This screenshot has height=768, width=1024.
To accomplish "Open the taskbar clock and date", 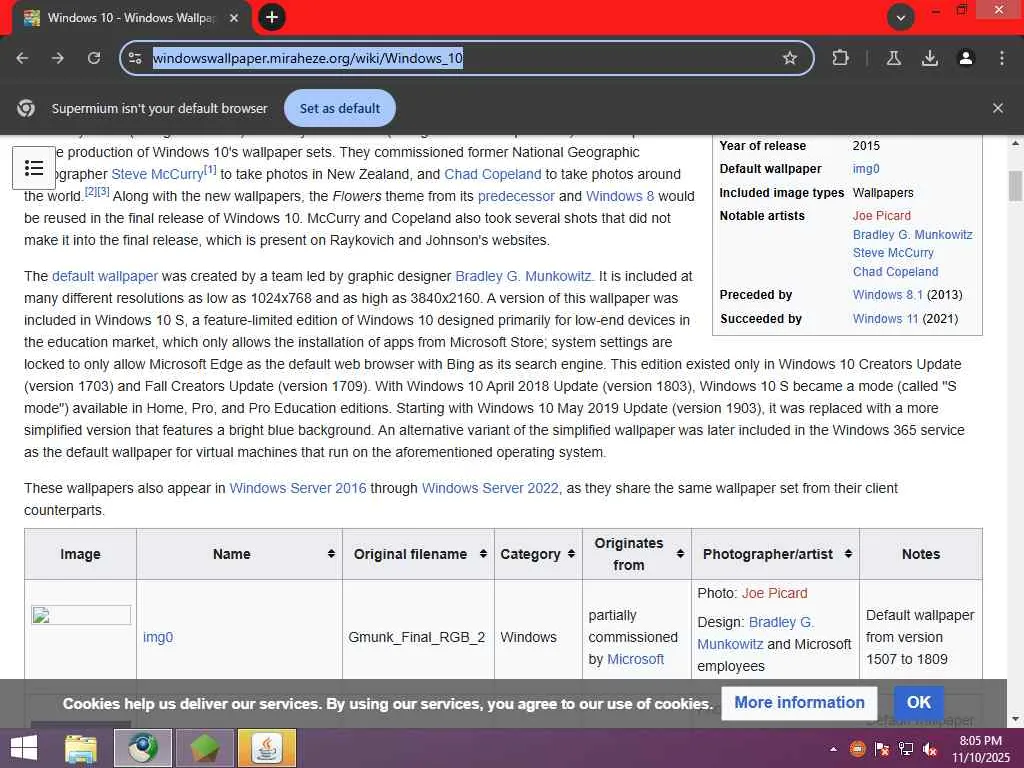I will pyautogui.click(x=980, y=749).
